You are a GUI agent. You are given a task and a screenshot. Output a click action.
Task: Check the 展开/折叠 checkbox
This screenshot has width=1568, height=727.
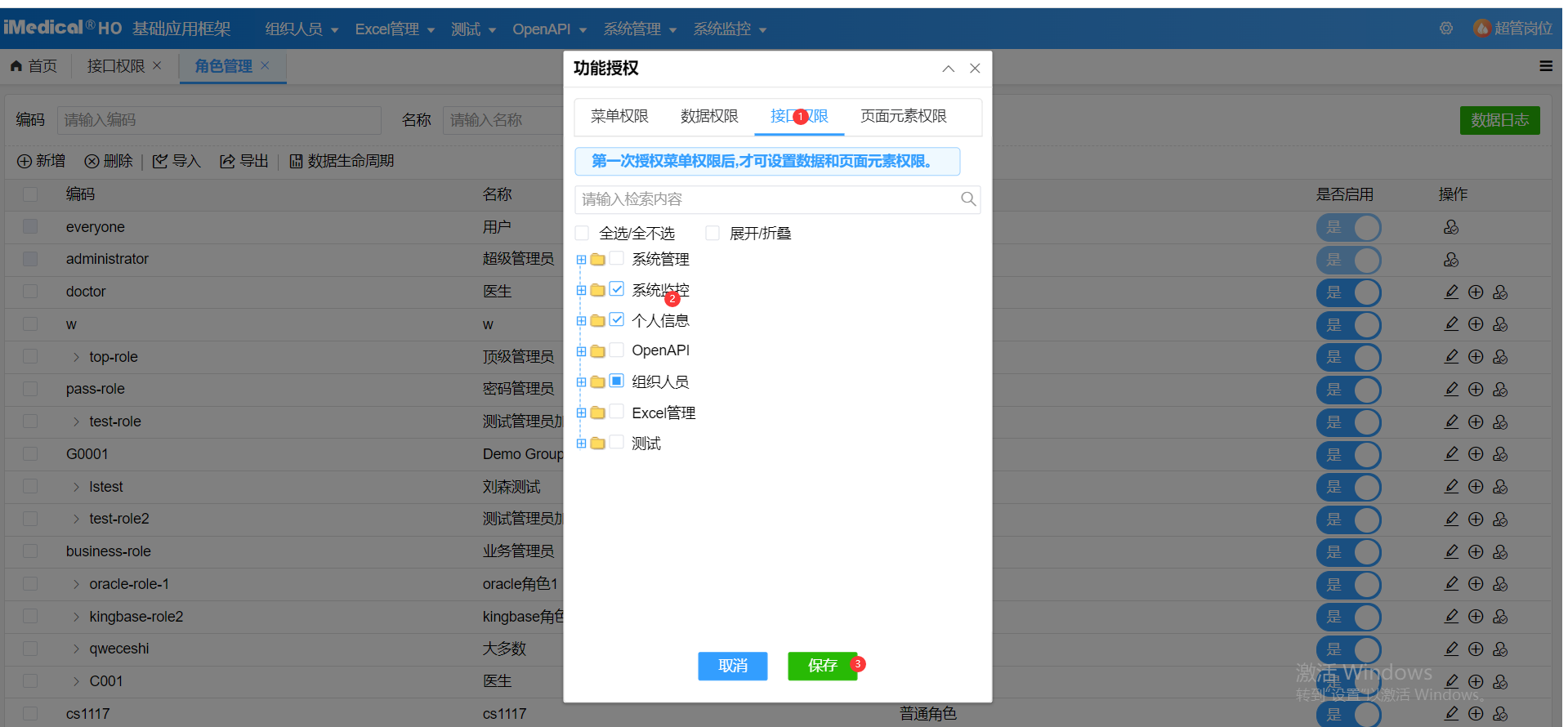pyautogui.click(x=713, y=233)
